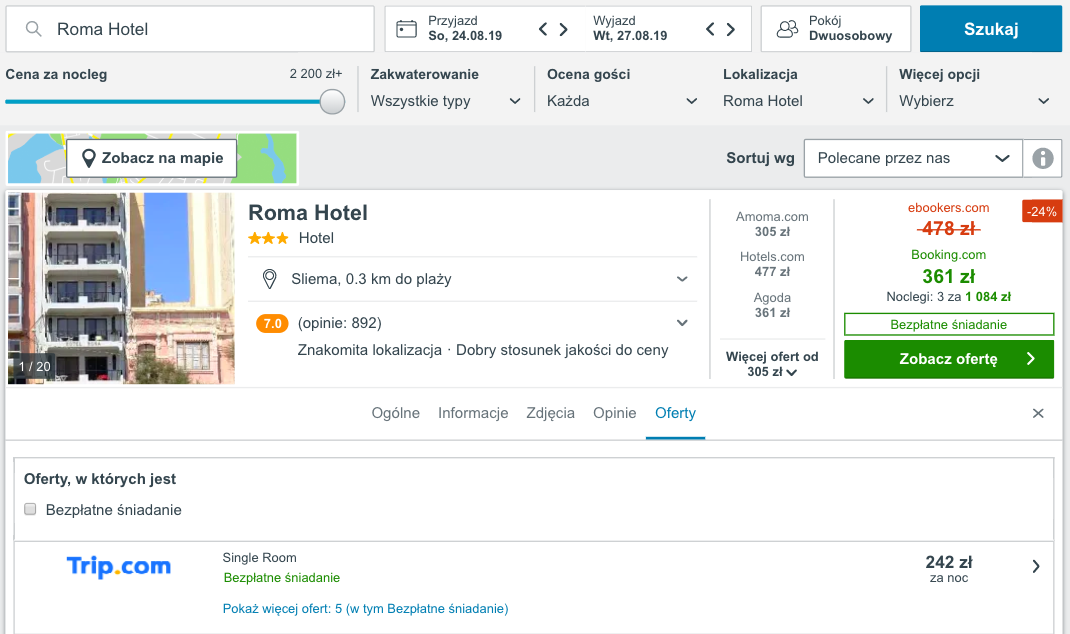Open Ocena gości Każda dropdown
The width and height of the screenshot is (1070, 634).
(x=622, y=101)
